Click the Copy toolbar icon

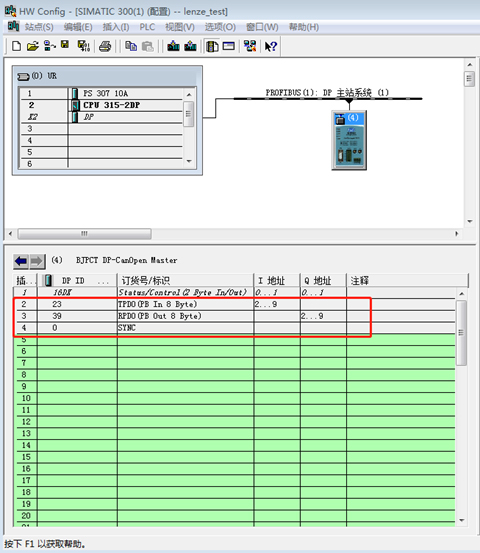coord(131,46)
